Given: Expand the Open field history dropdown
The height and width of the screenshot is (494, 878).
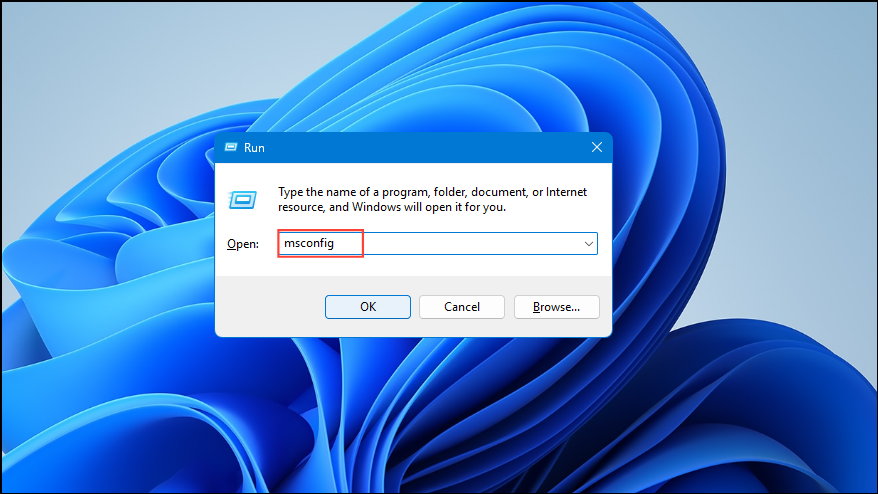Looking at the screenshot, I should (x=589, y=244).
